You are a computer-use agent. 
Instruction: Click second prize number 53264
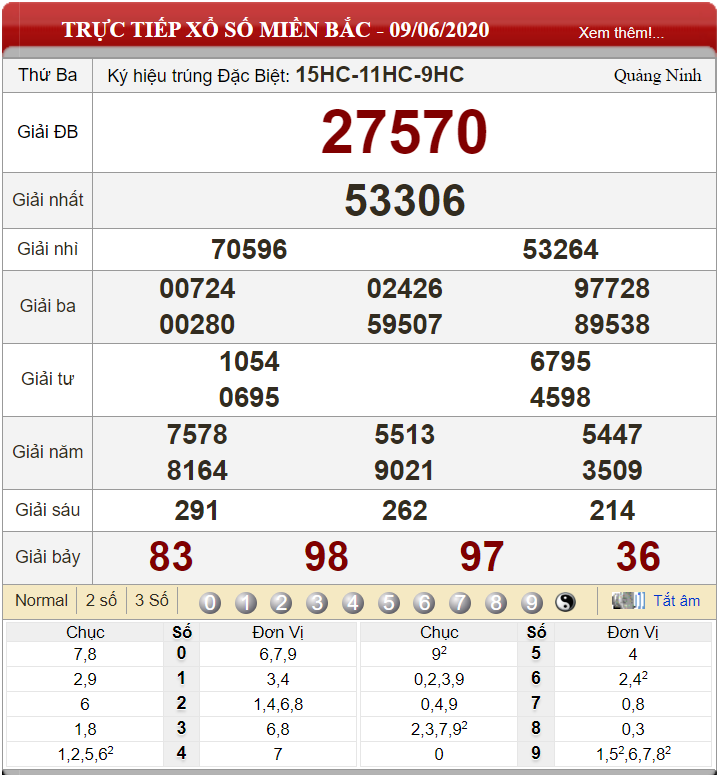point(560,249)
